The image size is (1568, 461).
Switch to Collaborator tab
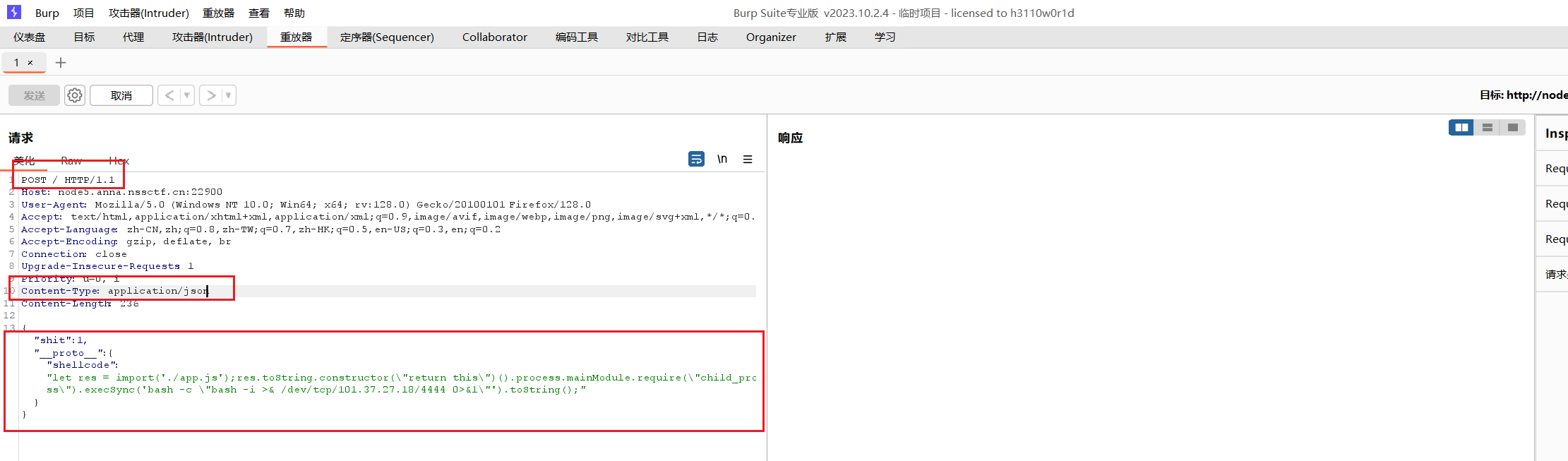tap(495, 37)
